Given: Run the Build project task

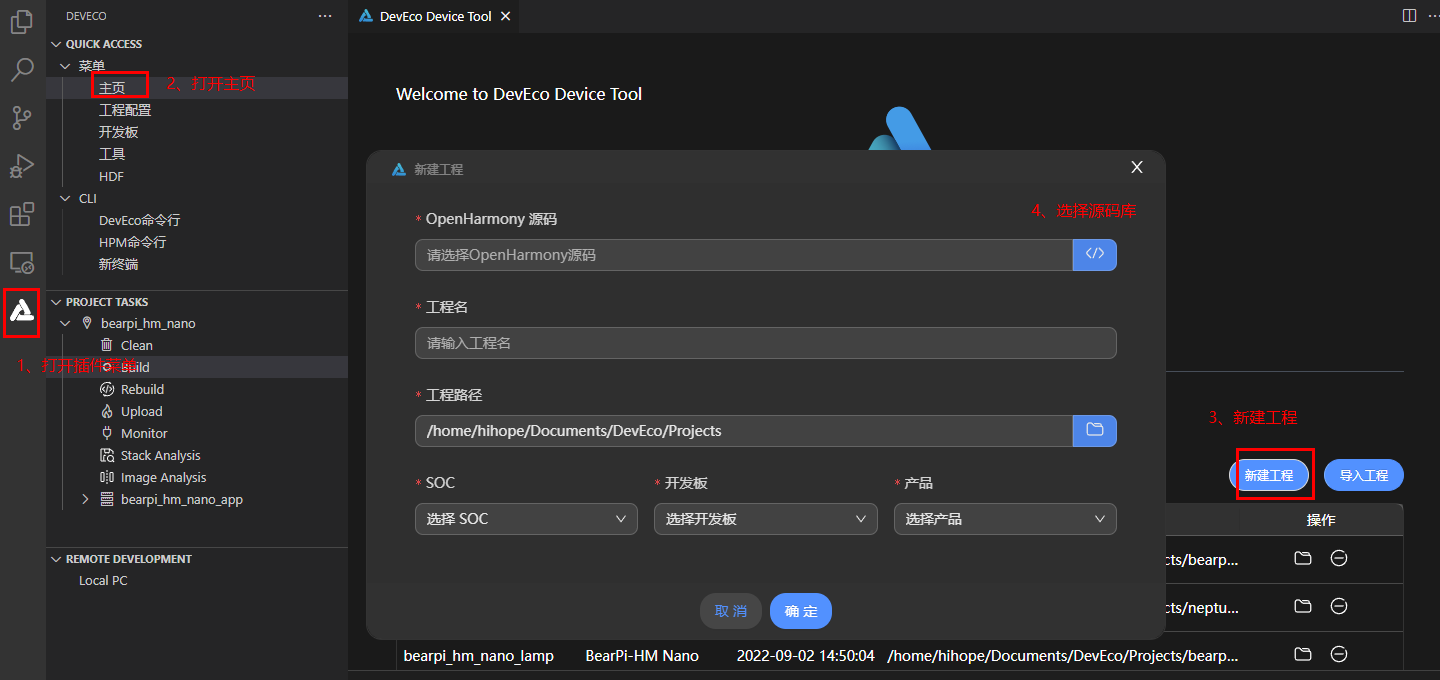Looking at the screenshot, I should (x=135, y=367).
